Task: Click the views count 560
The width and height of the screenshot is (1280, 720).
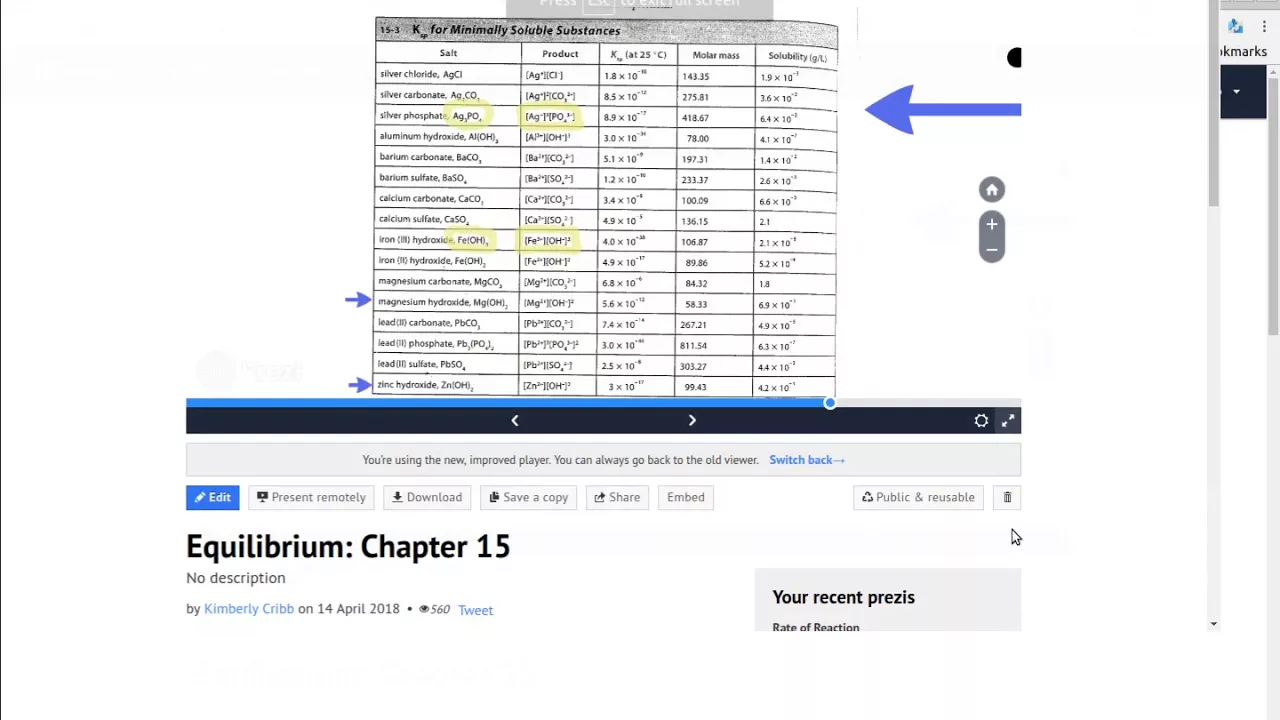Action: [435, 609]
